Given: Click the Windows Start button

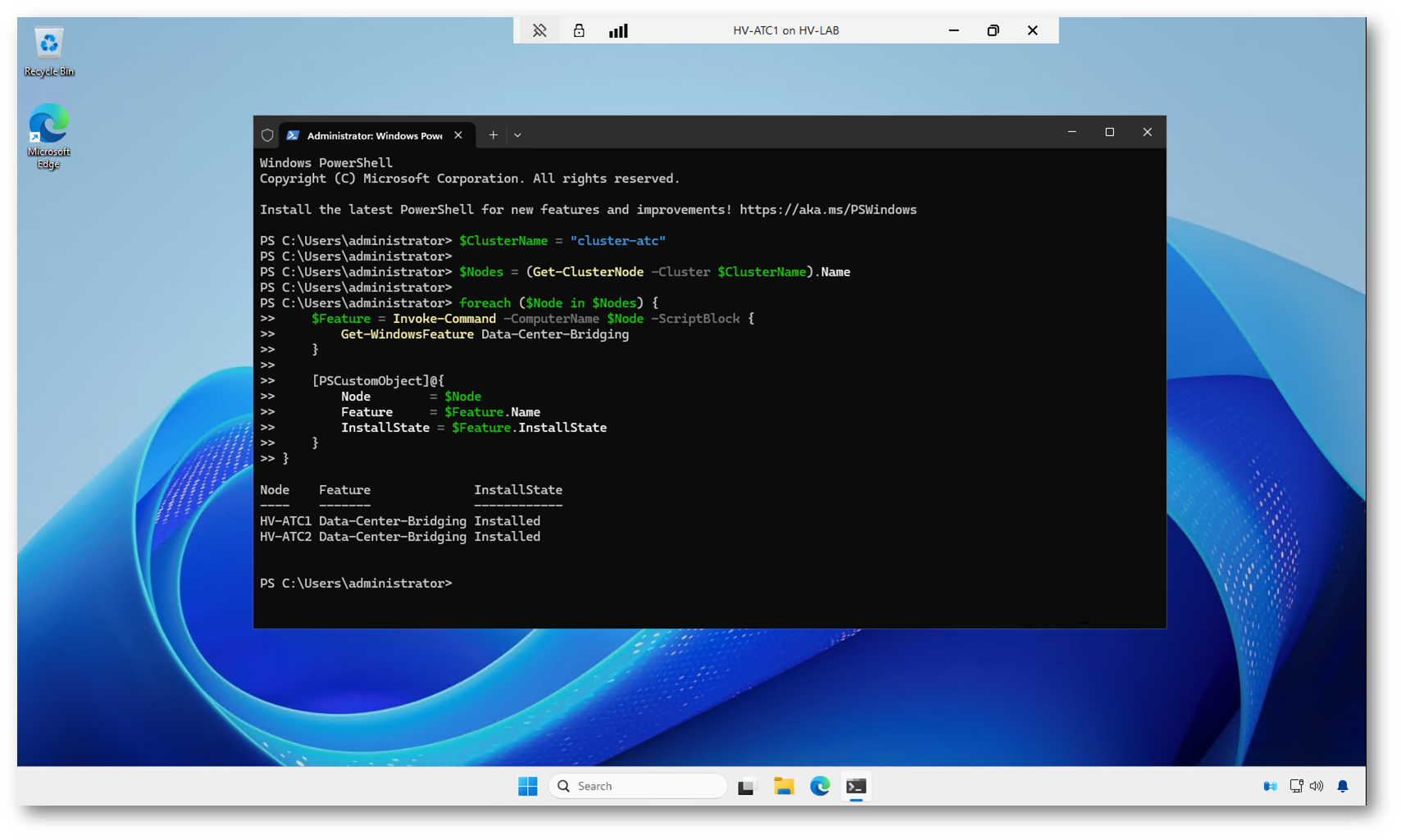Looking at the screenshot, I should click(x=527, y=786).
